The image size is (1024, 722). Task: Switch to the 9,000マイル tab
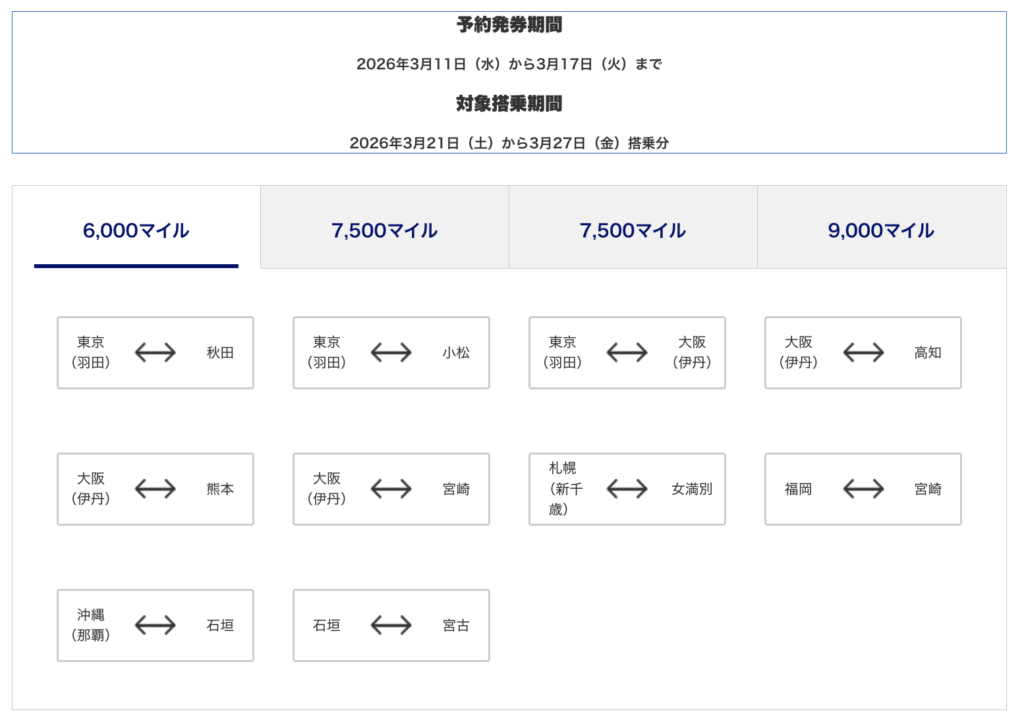[x=881, y=230]
